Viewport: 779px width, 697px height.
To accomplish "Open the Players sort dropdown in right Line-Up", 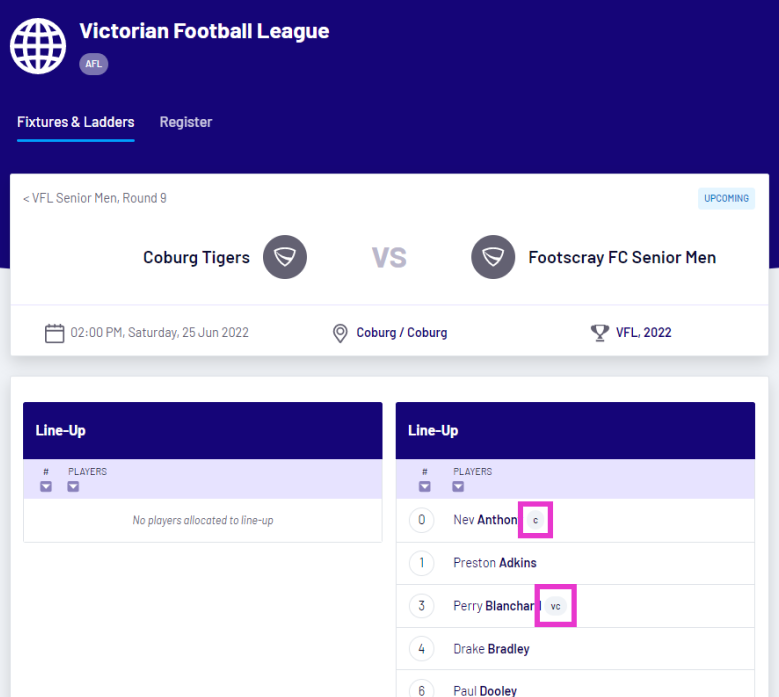I will [x=458, y=487].
